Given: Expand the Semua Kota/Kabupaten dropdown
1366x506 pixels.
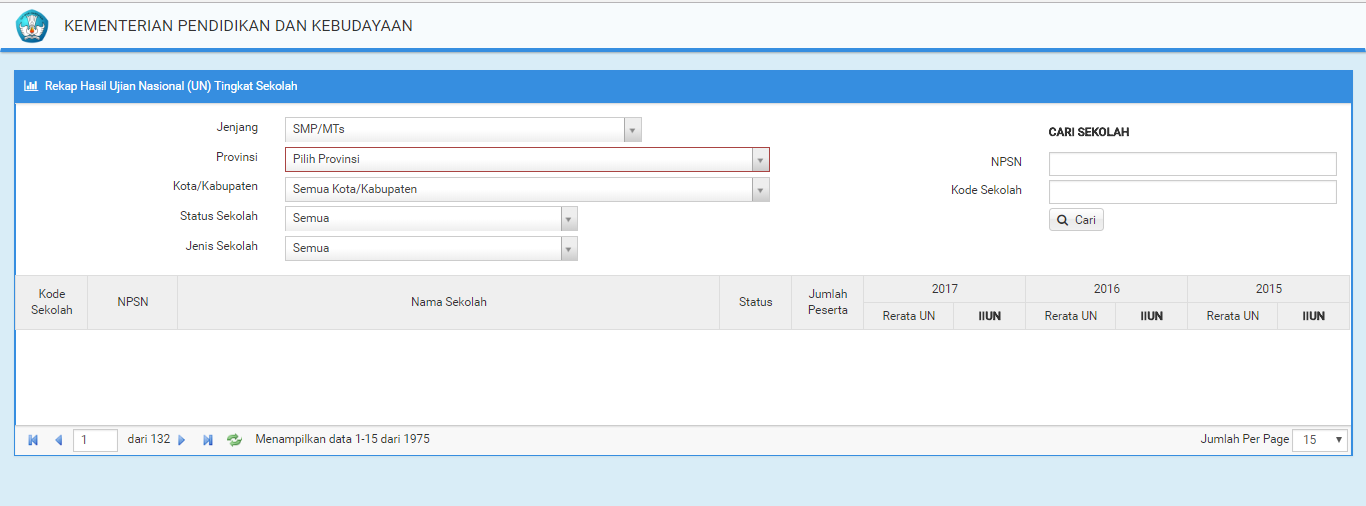Looking at the screenshot, I should tap(527, 190).
